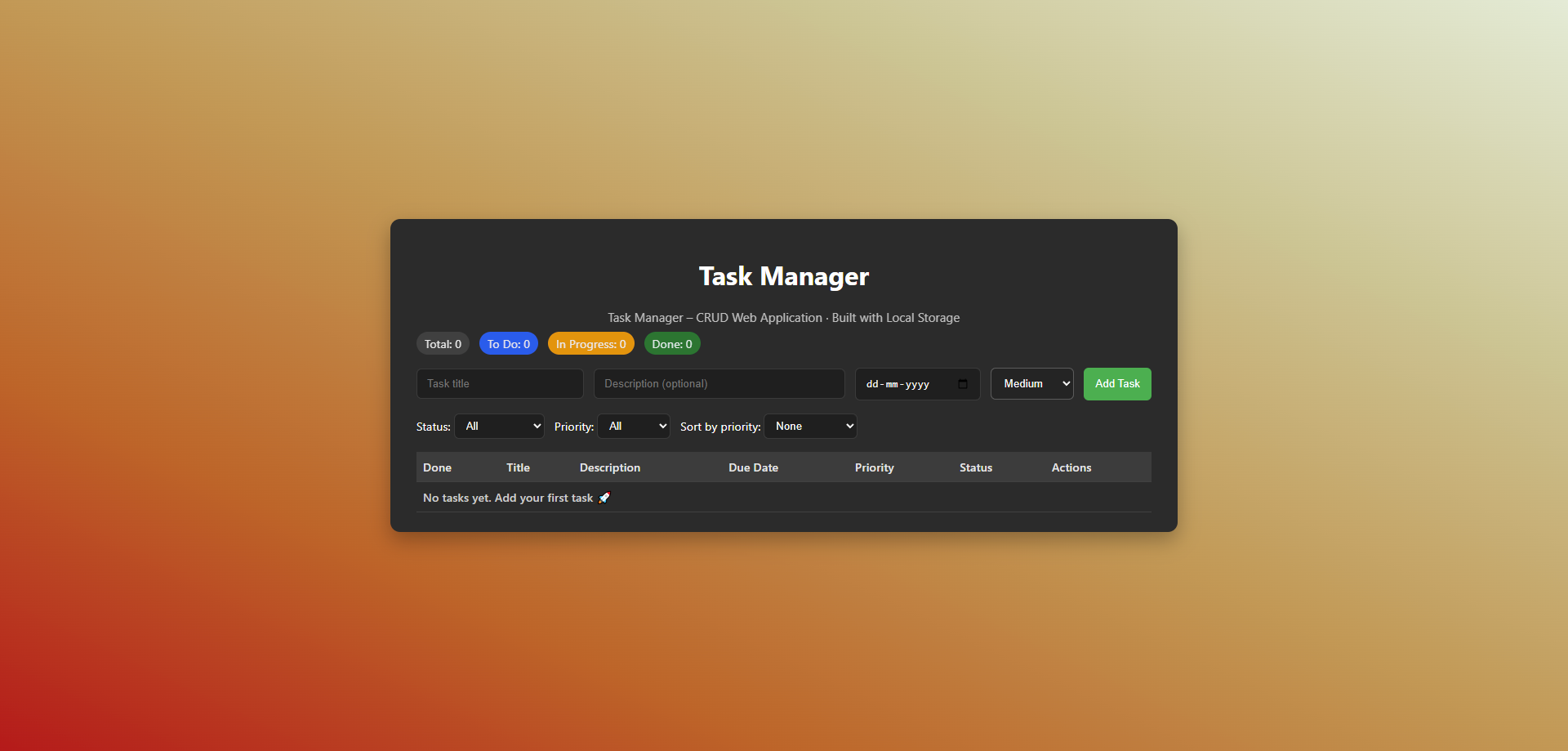Screen dimensions: 1568x751
Task: Open the Status filter dropdown
Action: coord(499,426)
